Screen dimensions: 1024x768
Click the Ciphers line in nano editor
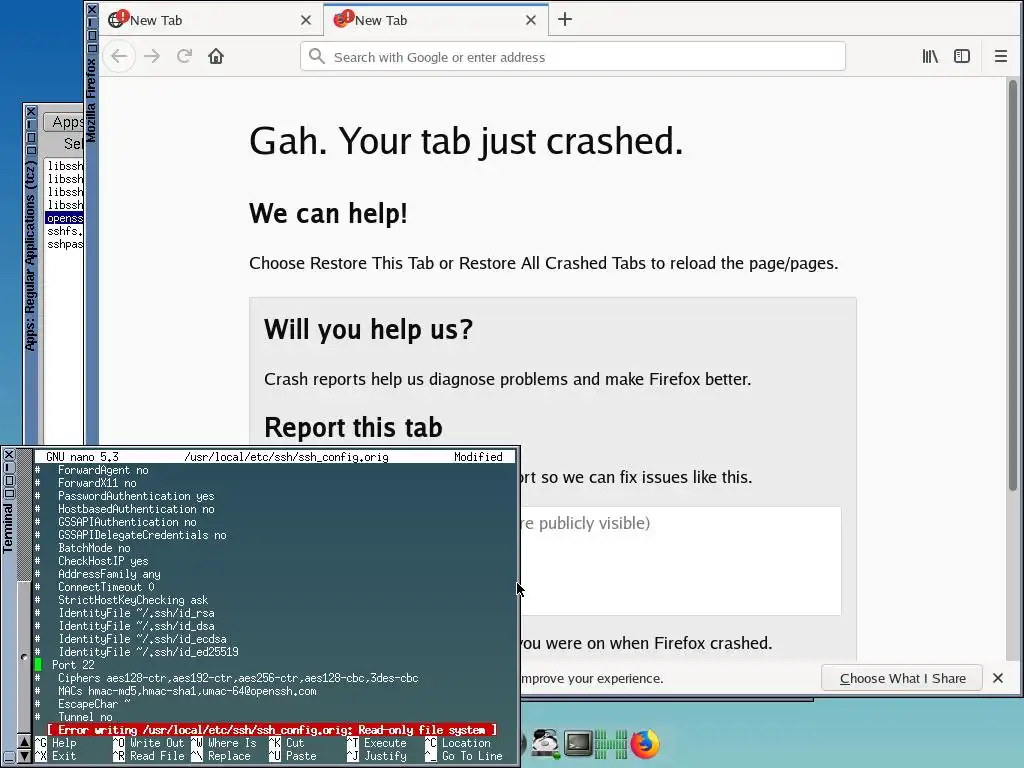238,678
